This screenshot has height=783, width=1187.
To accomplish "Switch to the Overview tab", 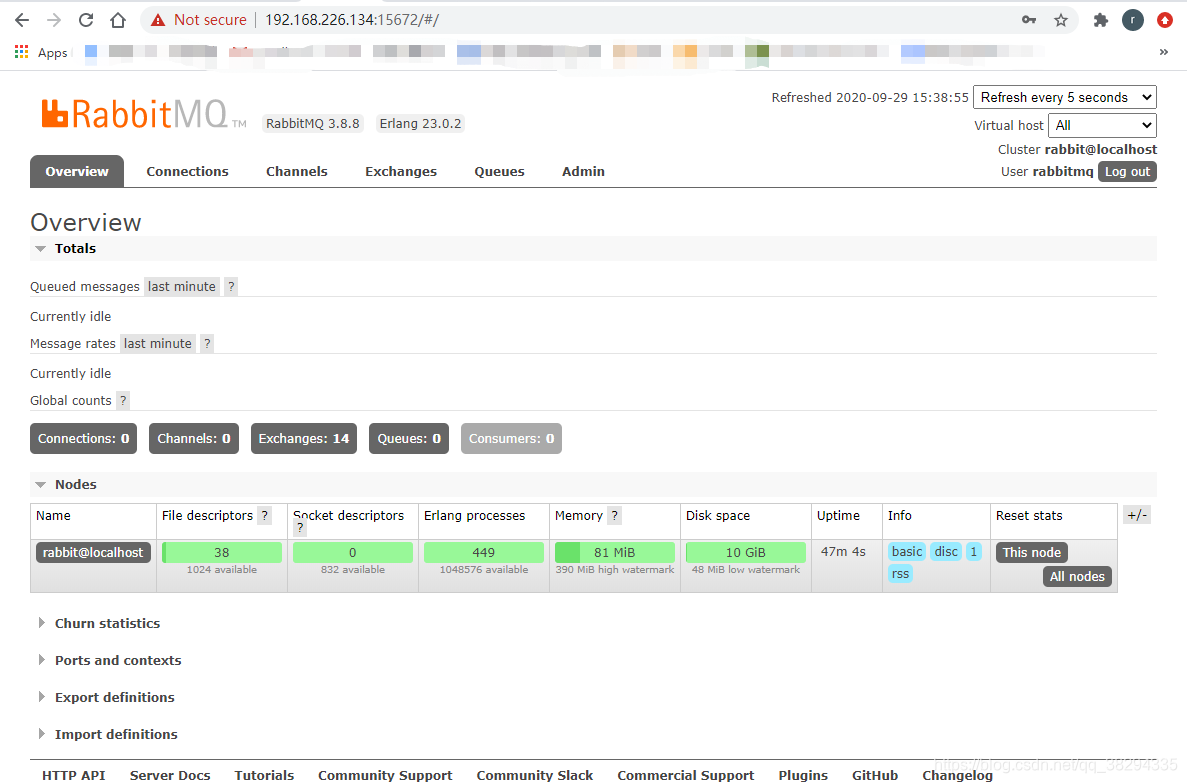I will pyautogui.click(x=76, y=171).
